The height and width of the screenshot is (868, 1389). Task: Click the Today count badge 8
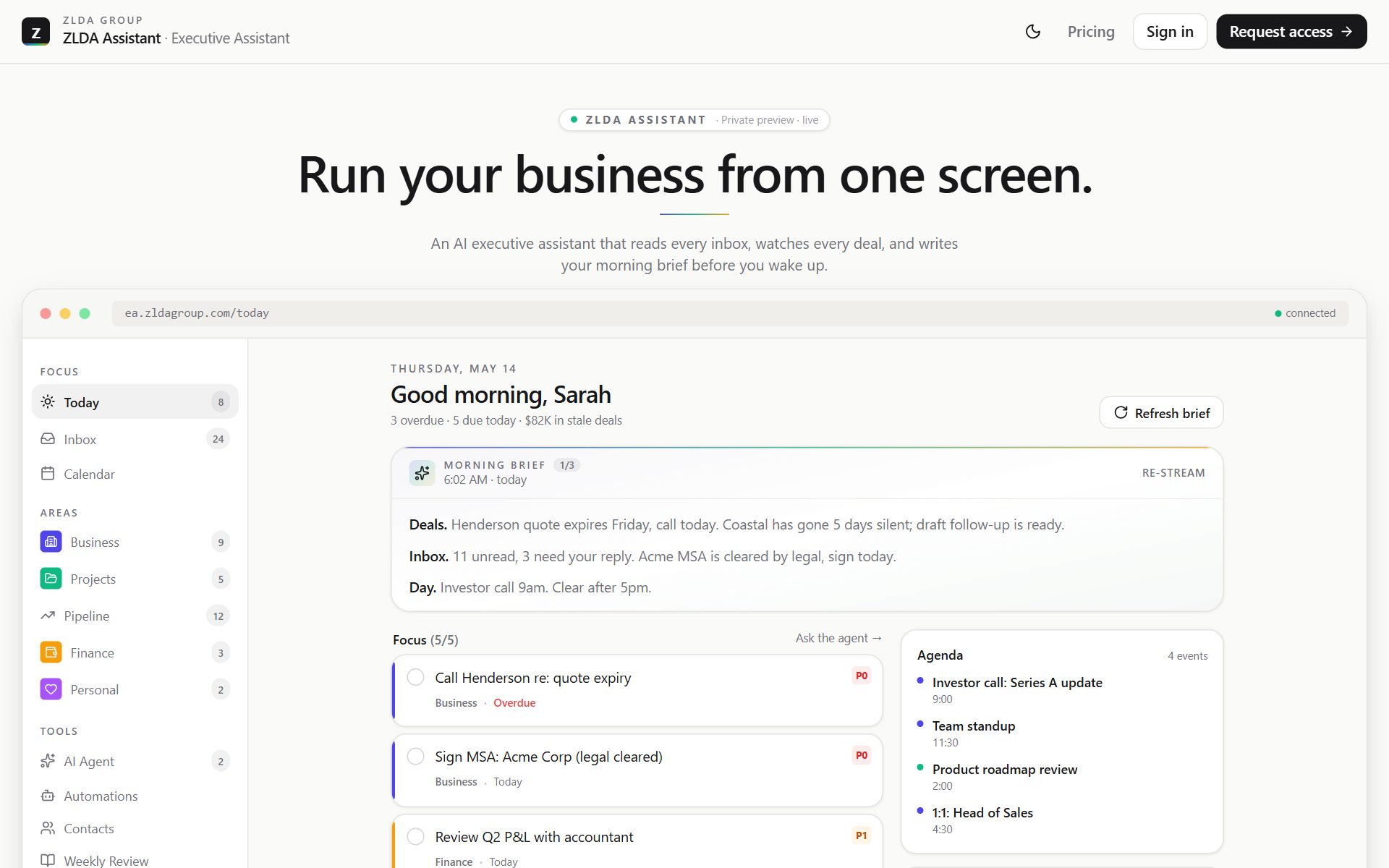pyautogui.click(x=221, y=402)
